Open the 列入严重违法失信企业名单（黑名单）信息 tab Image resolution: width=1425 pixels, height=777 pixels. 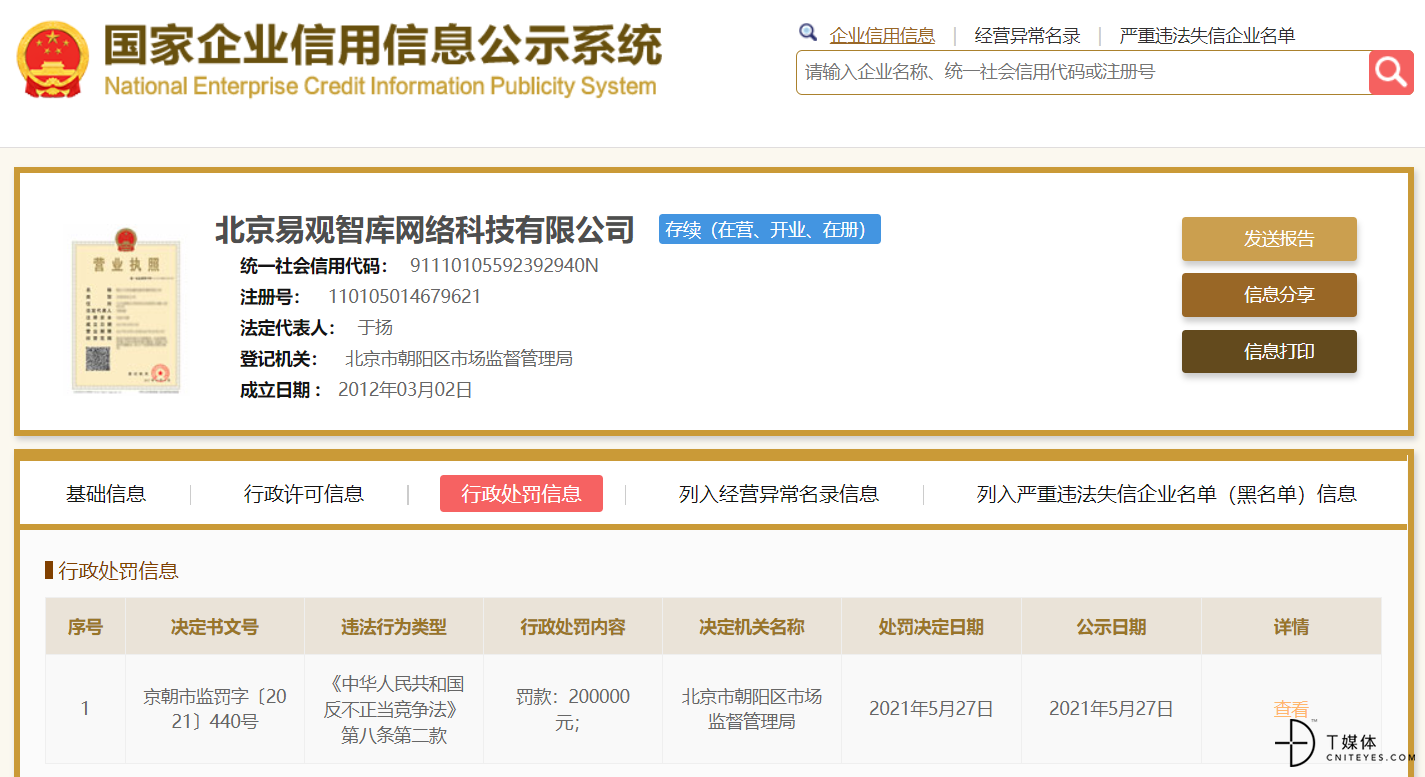(1167, 494)
